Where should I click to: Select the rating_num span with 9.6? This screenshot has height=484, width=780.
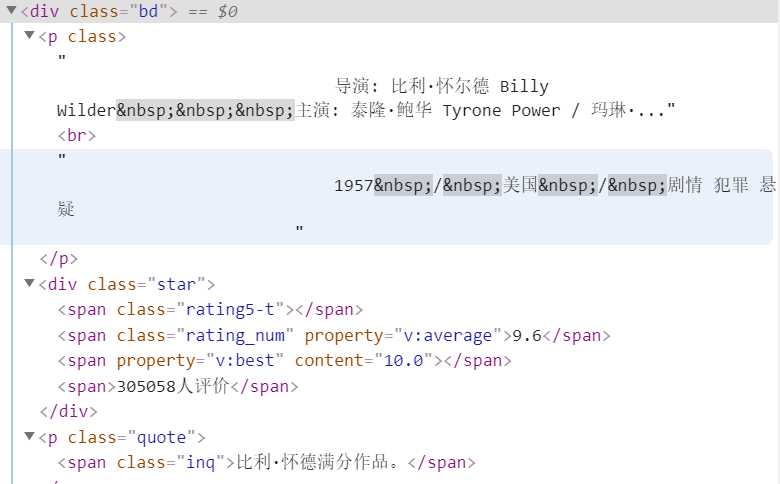click(x=334, y=335)
